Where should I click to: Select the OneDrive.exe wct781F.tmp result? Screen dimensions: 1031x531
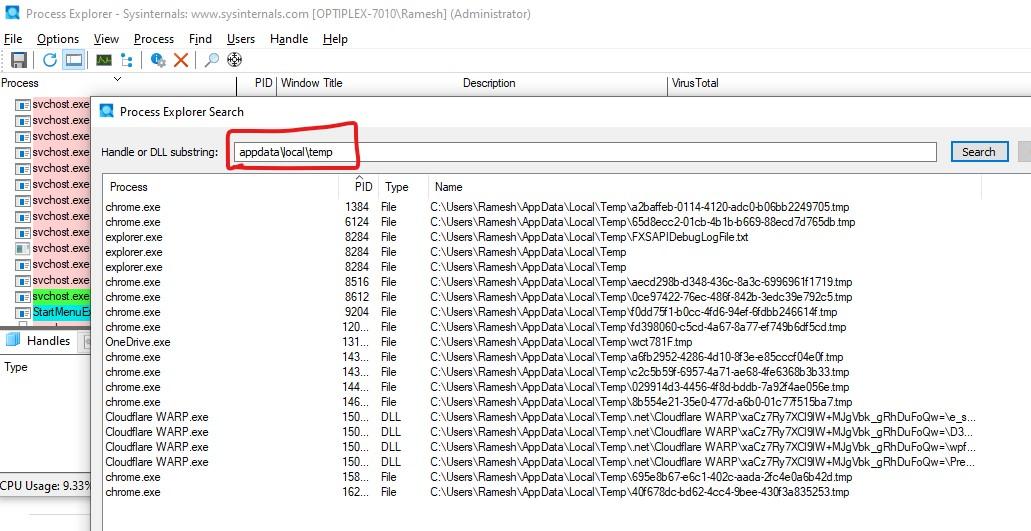coord(542,342)
